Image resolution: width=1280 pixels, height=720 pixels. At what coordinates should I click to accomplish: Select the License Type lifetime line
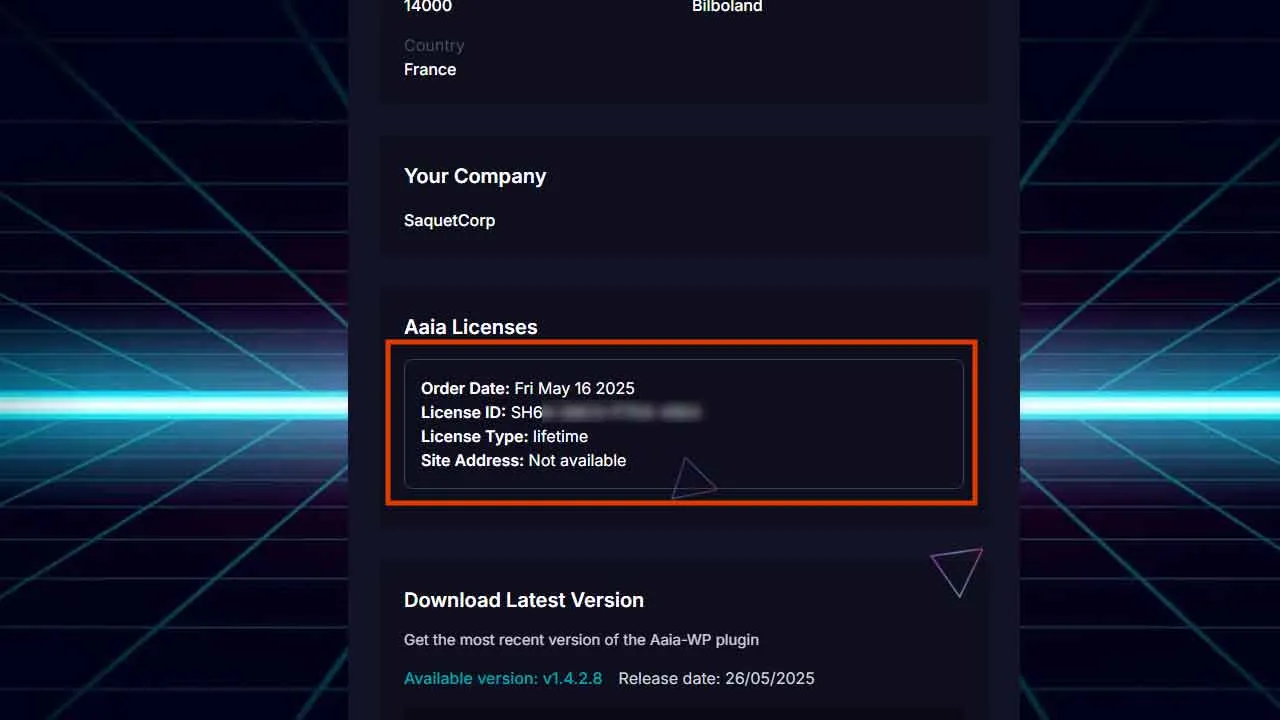coord(504,436)
